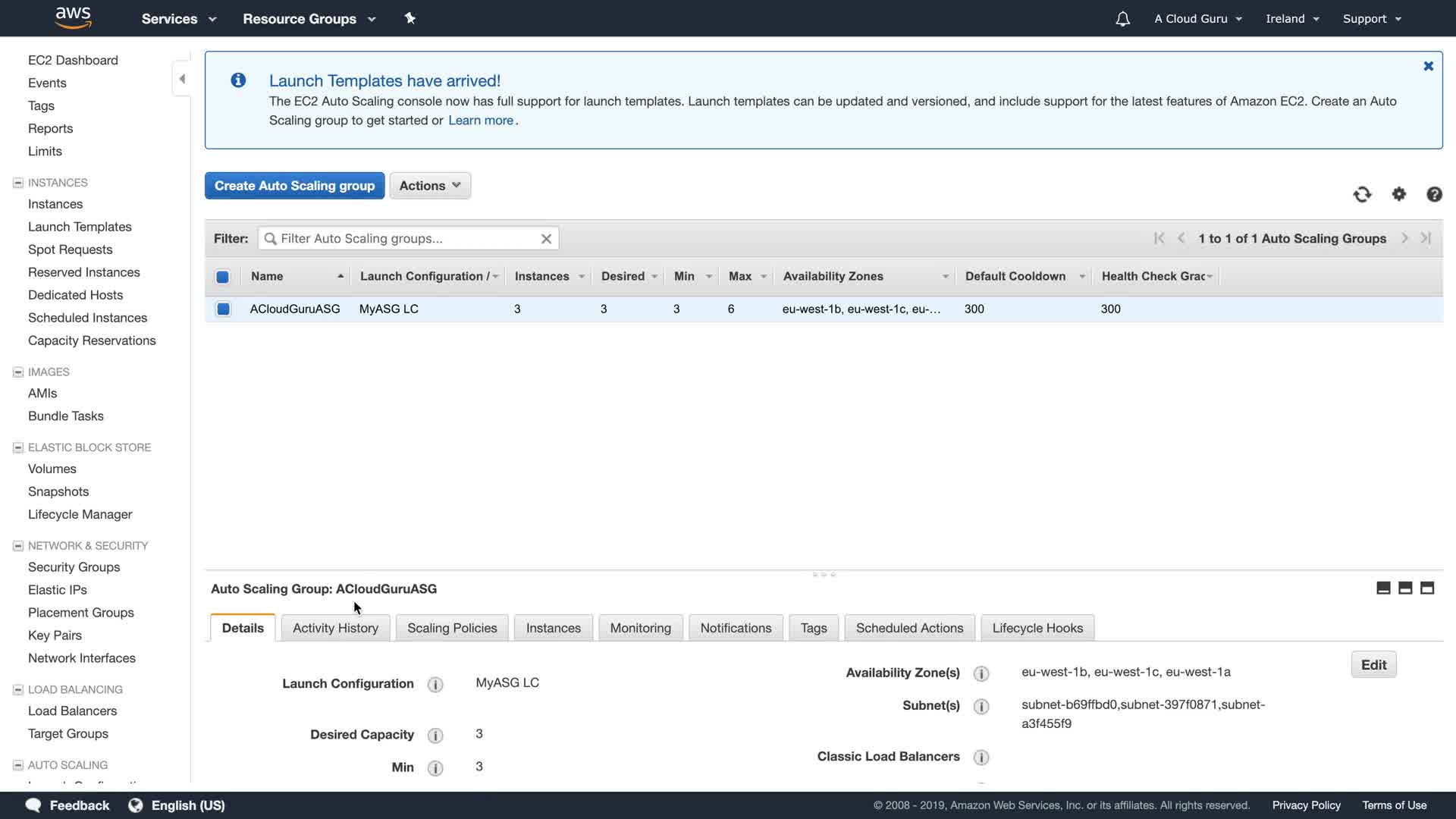1456x819 pixels.
Task: Expand the Services menu
Action: pos(178,19)
